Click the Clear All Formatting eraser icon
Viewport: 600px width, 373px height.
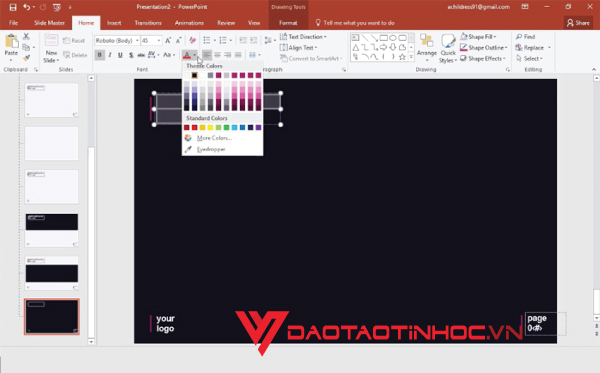pos(192,41)
